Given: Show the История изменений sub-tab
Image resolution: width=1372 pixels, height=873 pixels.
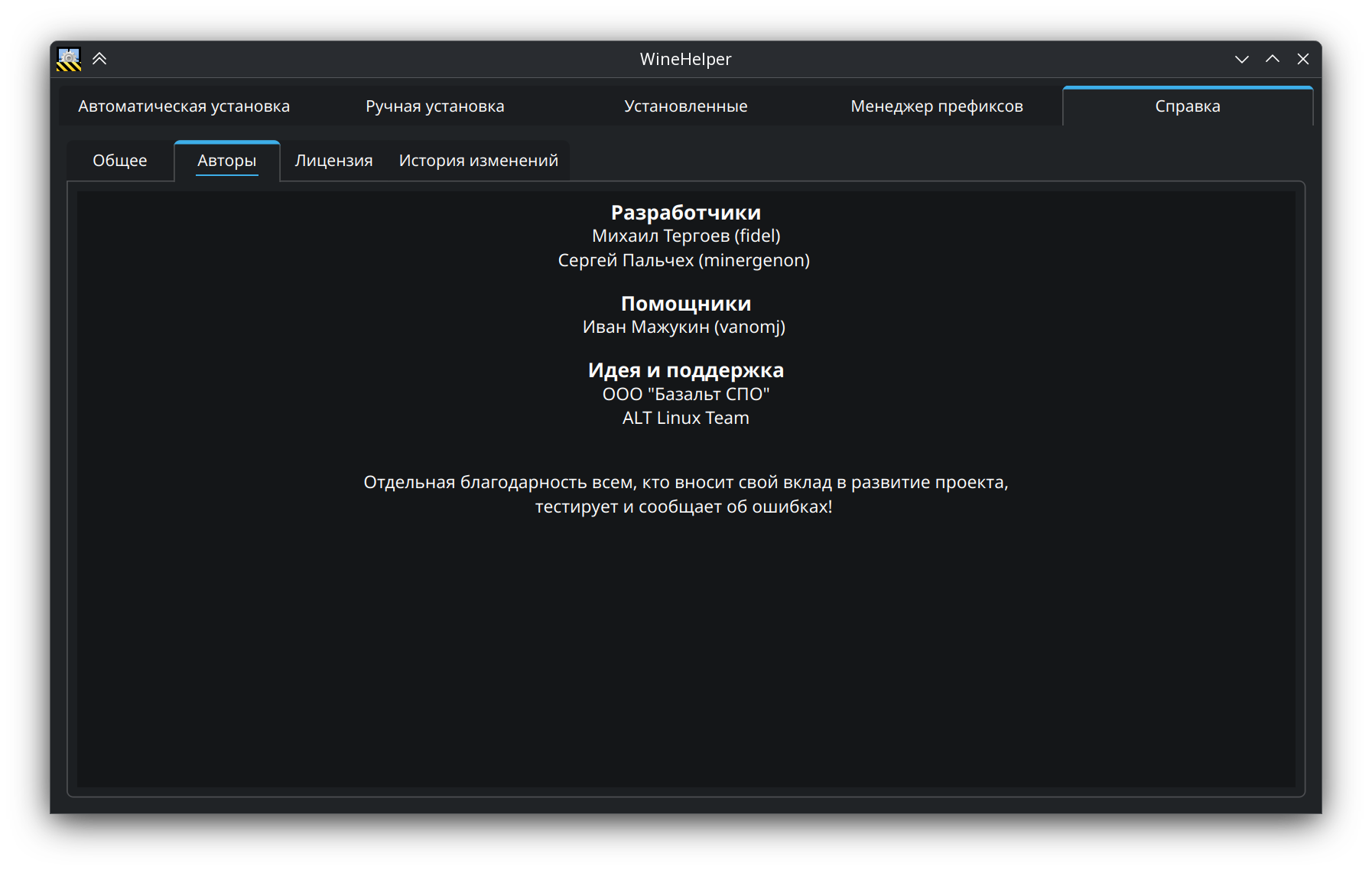Looking at the screenshot, I should (478, 161).
